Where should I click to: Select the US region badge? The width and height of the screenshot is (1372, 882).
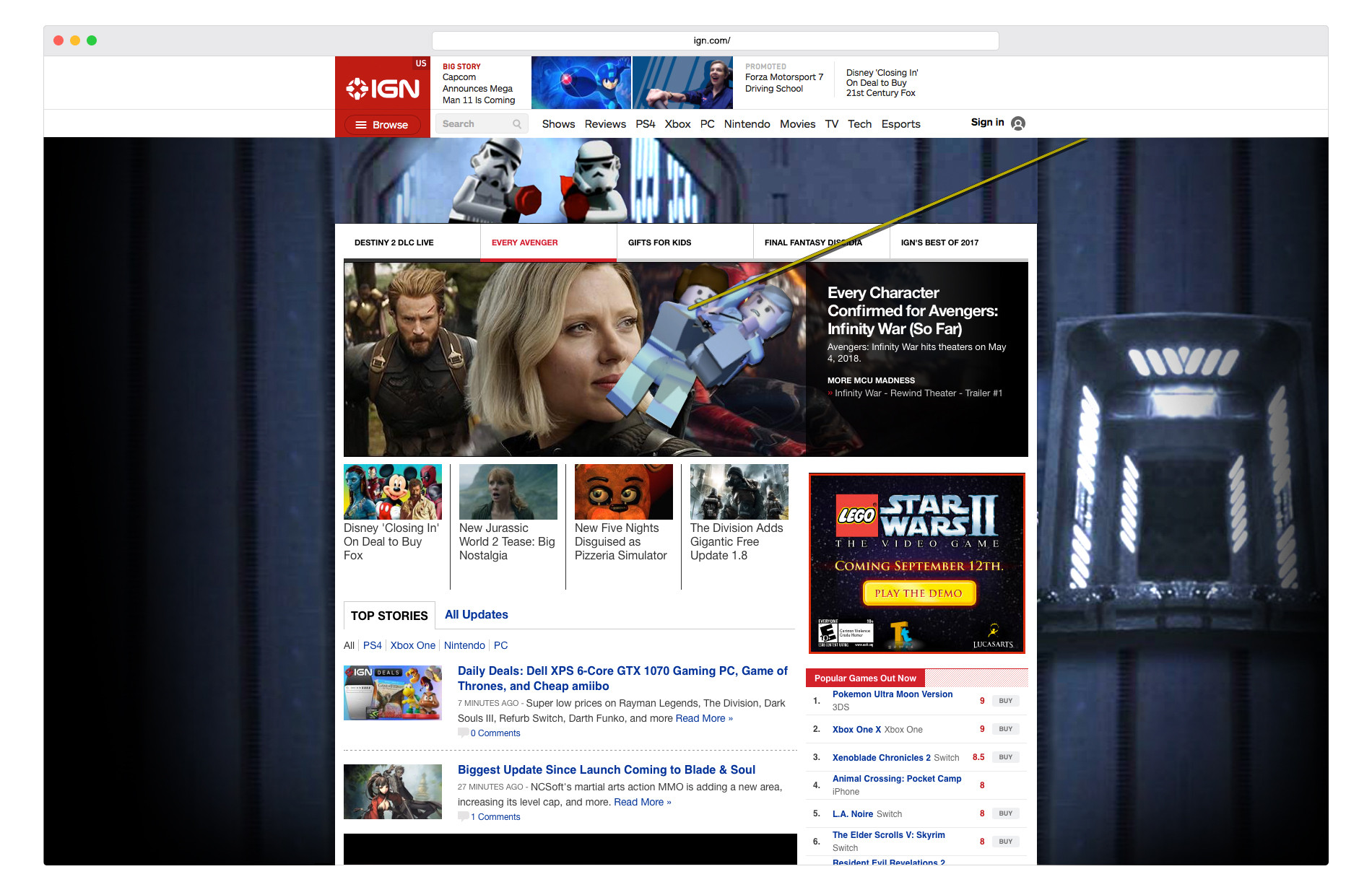(x=420, y=64)
